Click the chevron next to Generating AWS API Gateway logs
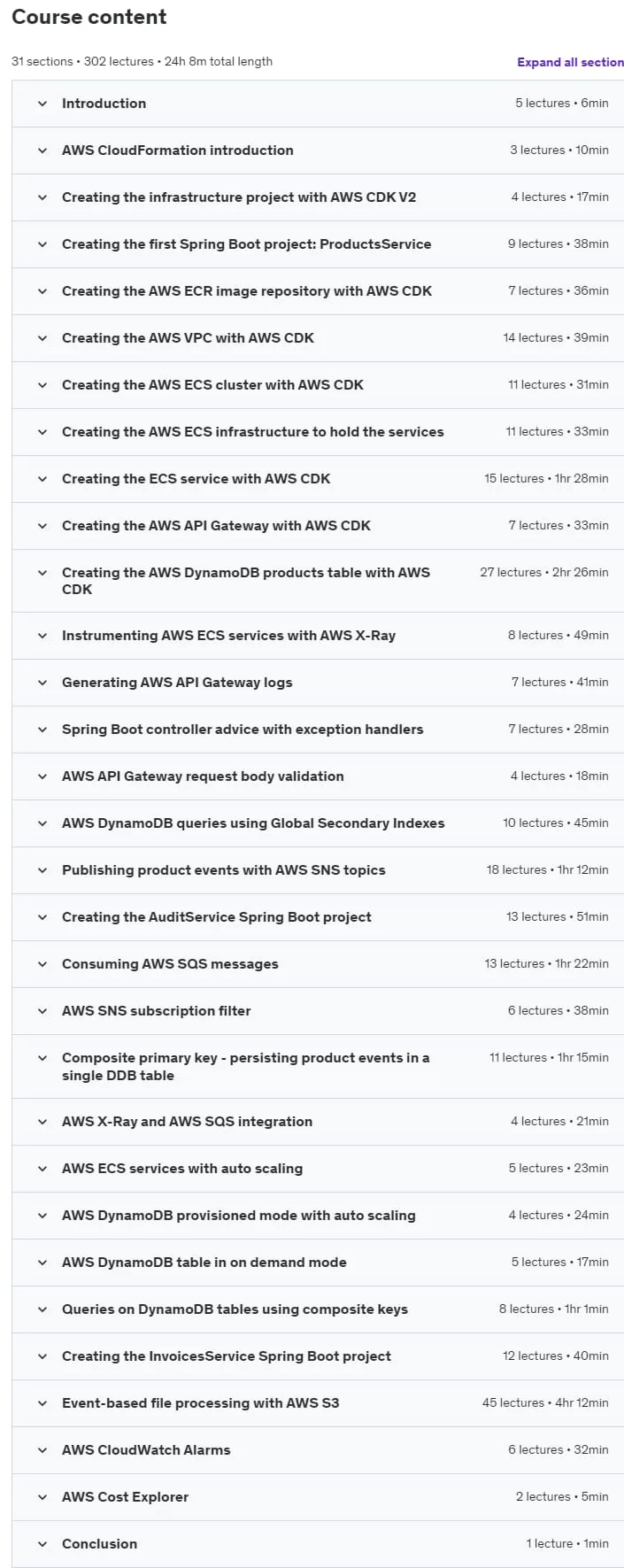624x1568 pixels. click(42, 683)
